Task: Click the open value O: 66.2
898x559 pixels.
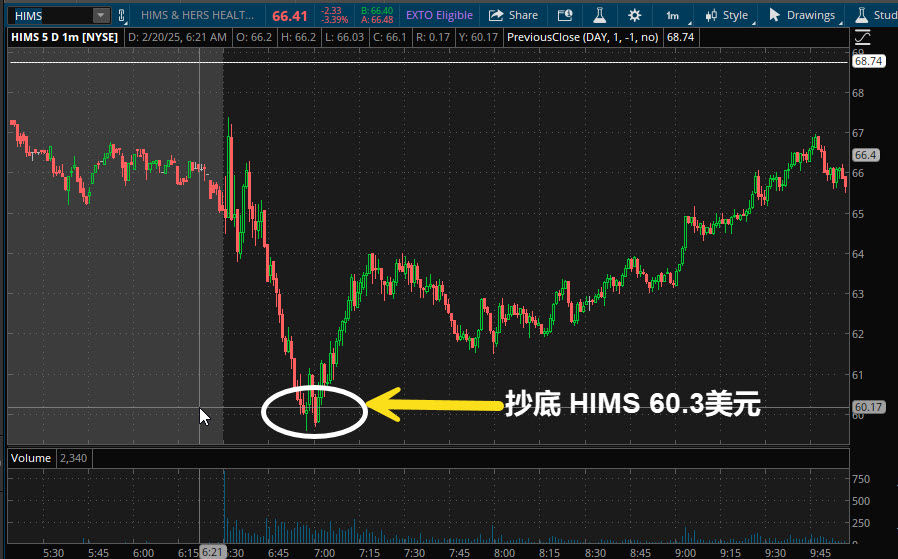Action: (254, 38)
